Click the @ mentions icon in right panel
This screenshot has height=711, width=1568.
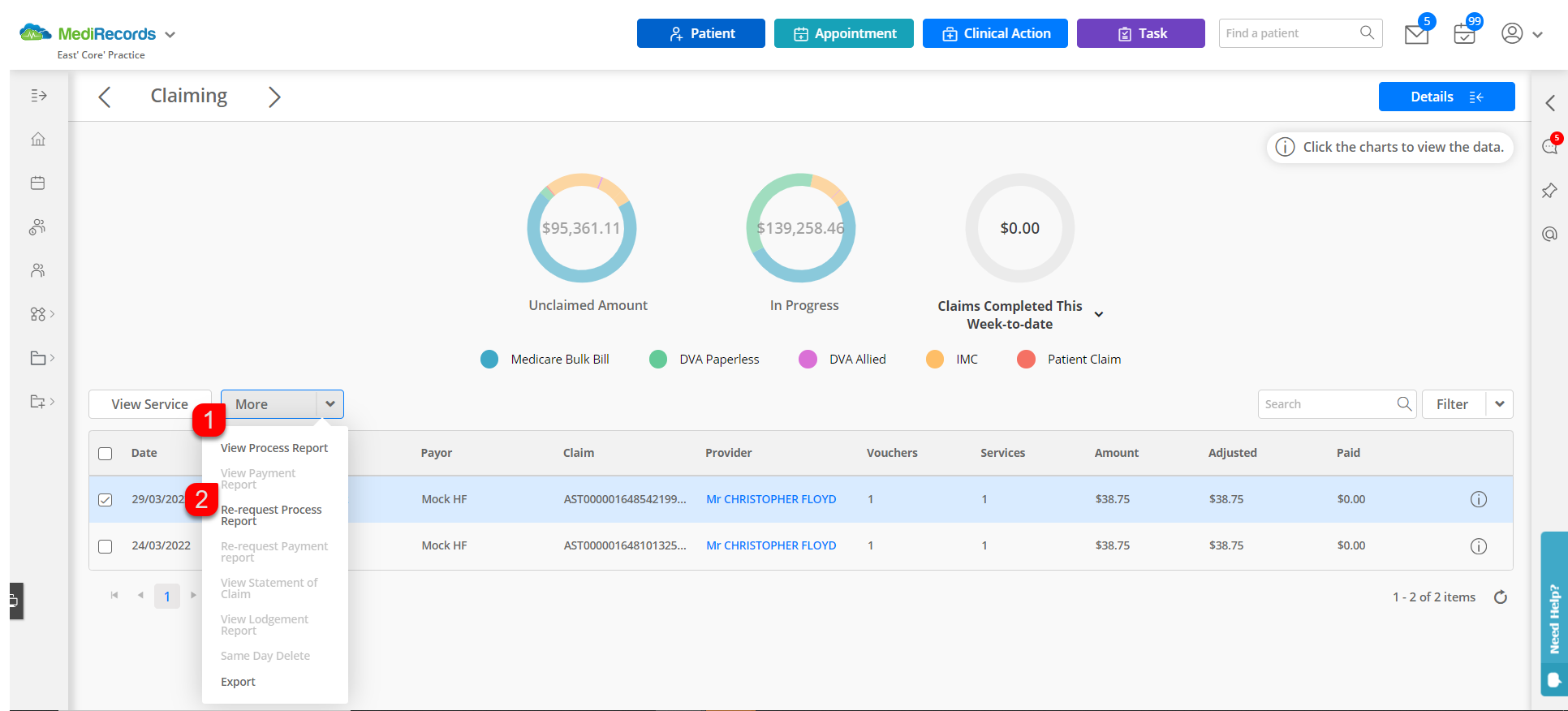1550,235
